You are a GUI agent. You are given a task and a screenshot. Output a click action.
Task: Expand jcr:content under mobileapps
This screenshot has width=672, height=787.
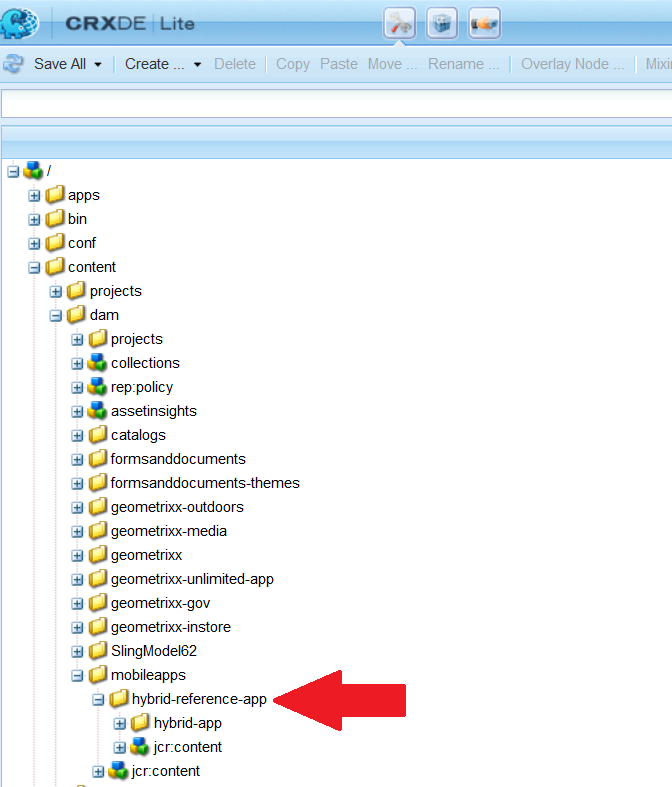[x=99, y=772]
